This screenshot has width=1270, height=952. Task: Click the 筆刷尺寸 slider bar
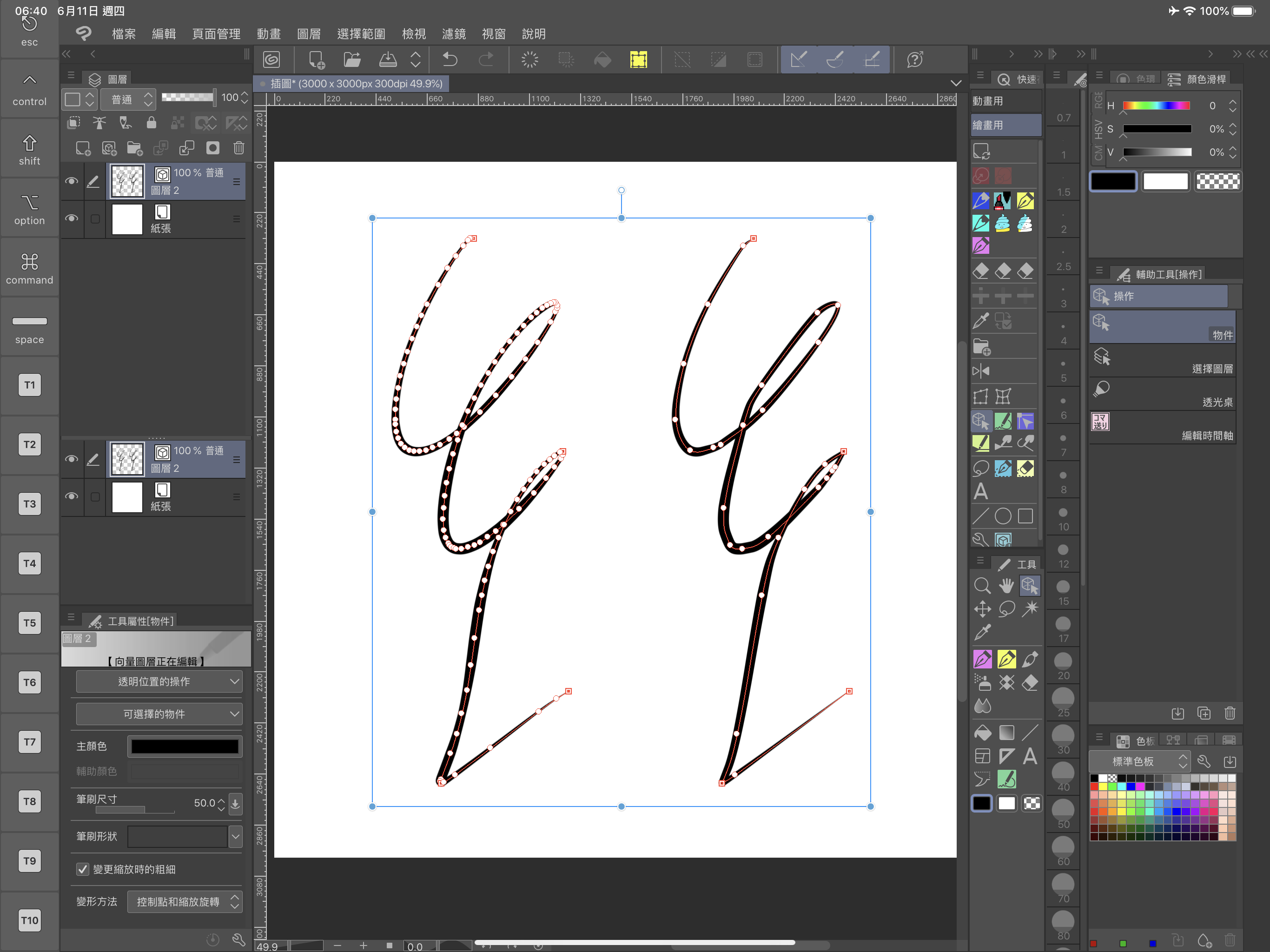coord(135,810)
